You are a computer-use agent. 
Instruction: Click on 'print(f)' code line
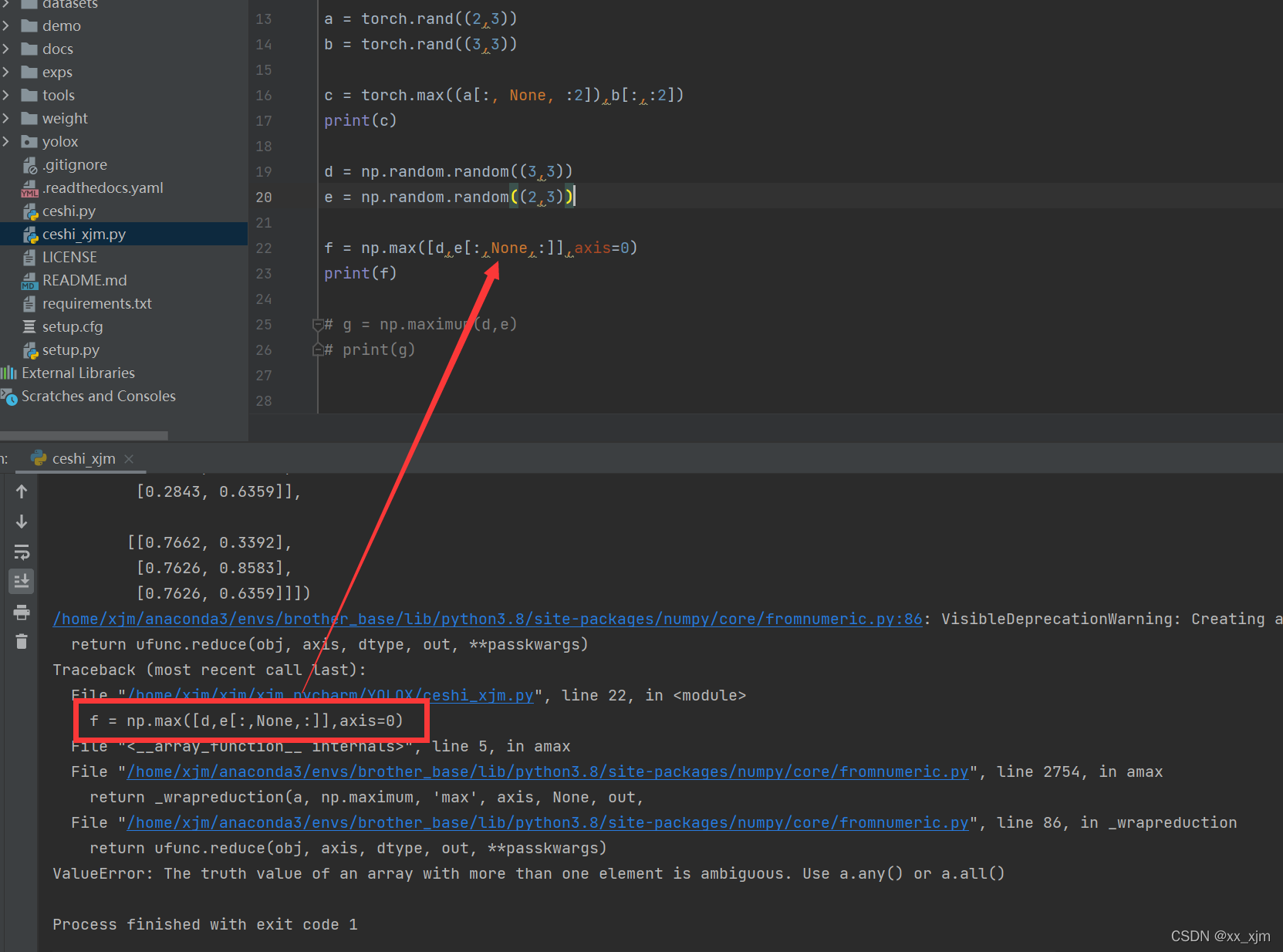coord(360,274)
